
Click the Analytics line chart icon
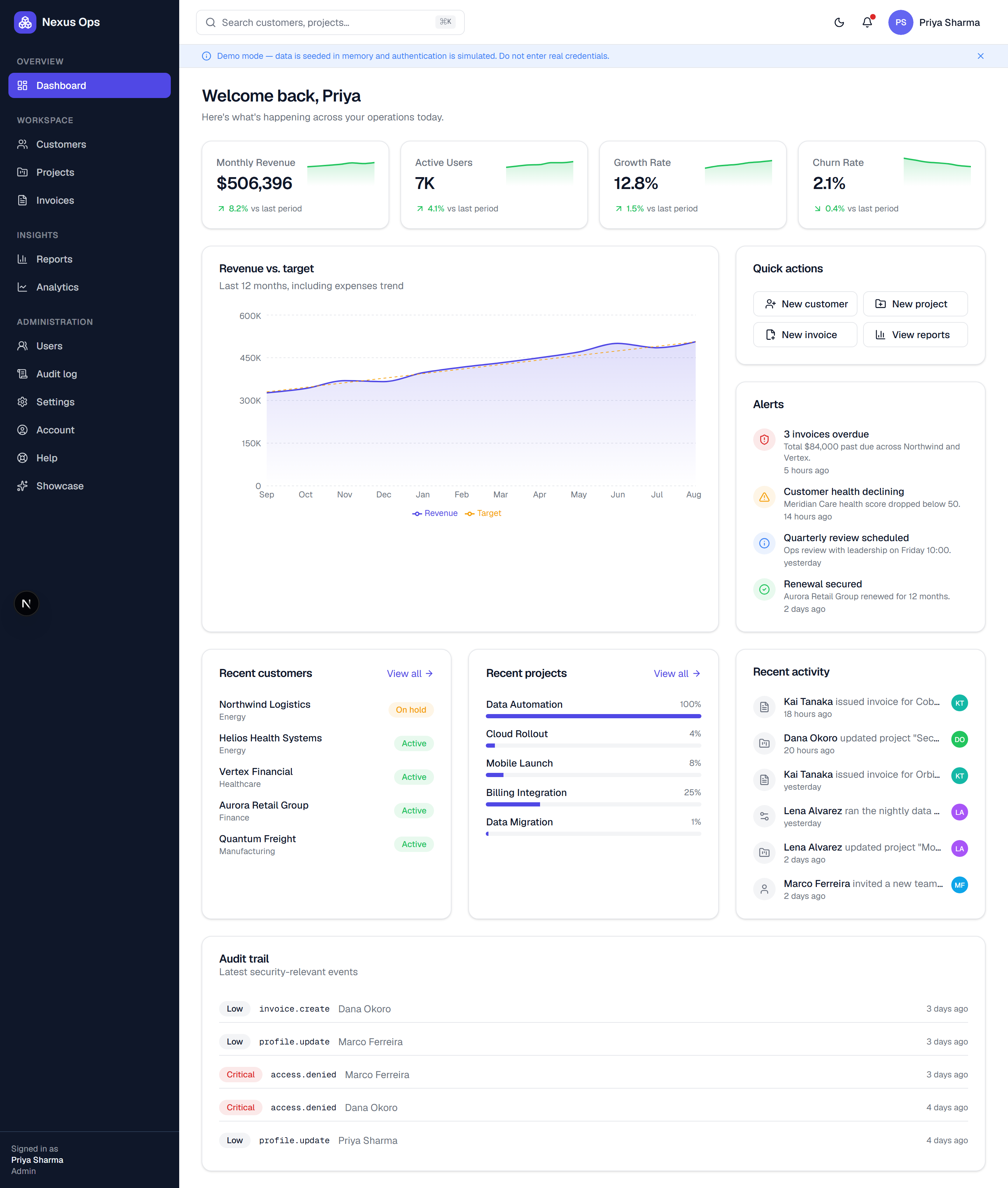[22, 287]
